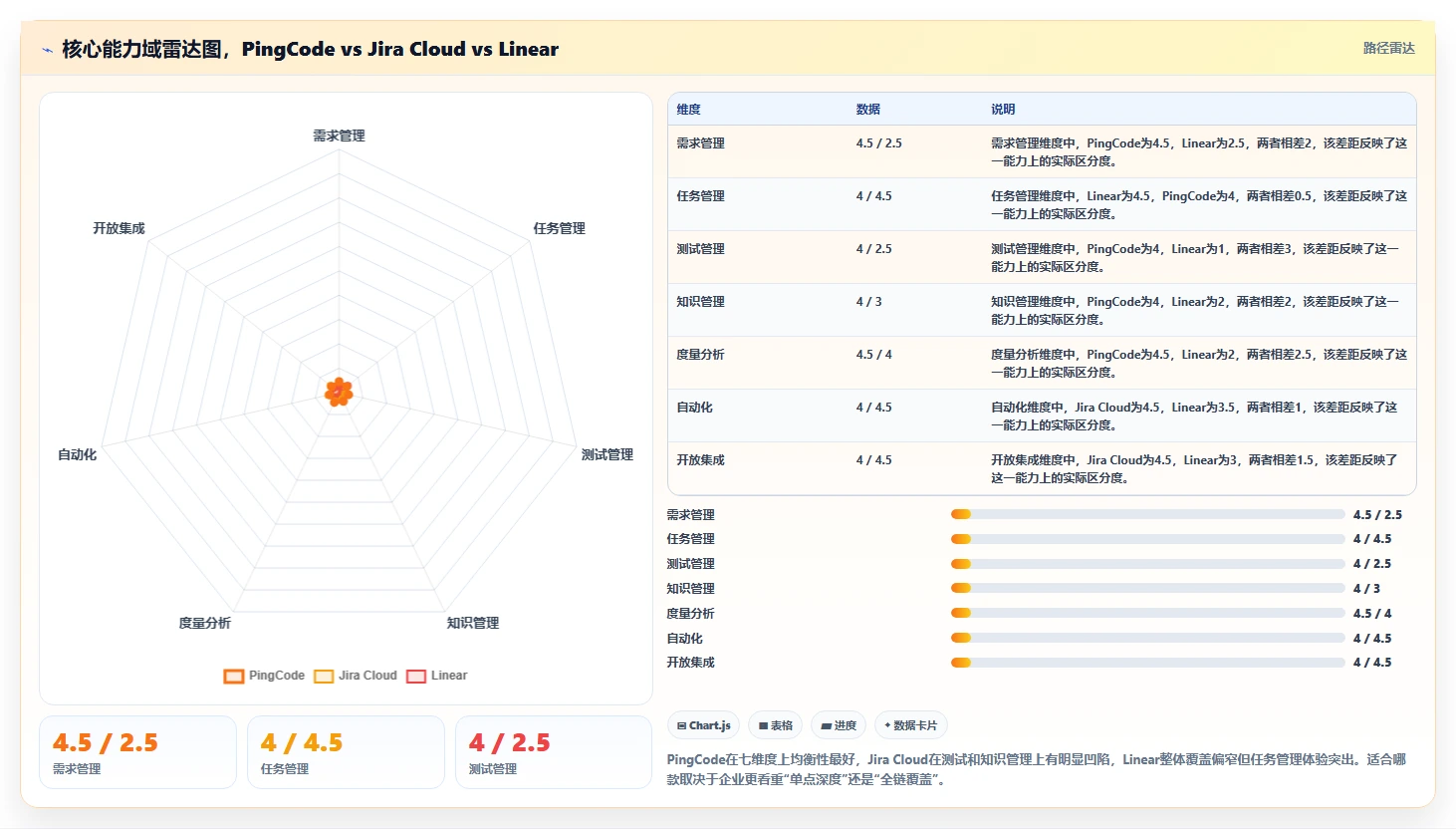Click the 开放集成 radar axis label

[x=120, y=228]
